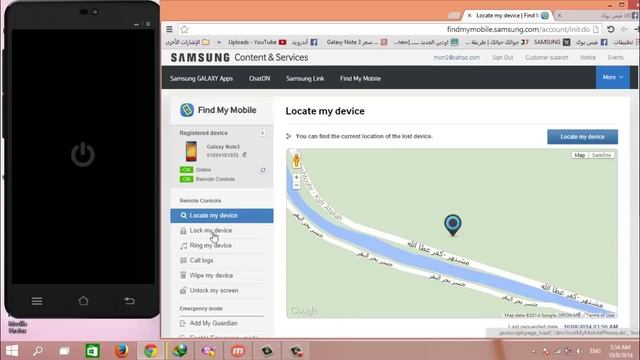This screenshot has height=360, width=640.
Task: Click the Galaxy Note3 device thumbnail
Action: (x=191, y=151)
